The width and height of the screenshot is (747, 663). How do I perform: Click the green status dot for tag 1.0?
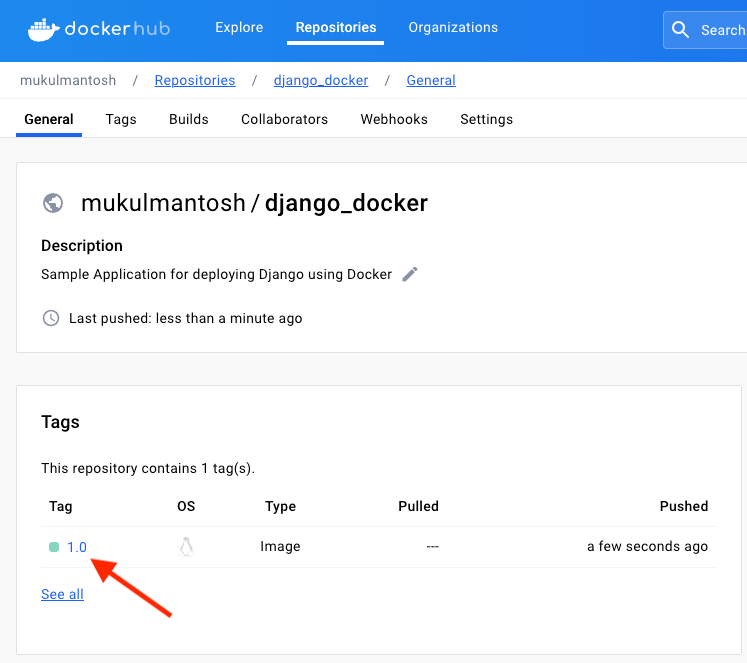[x=54, y=547]
